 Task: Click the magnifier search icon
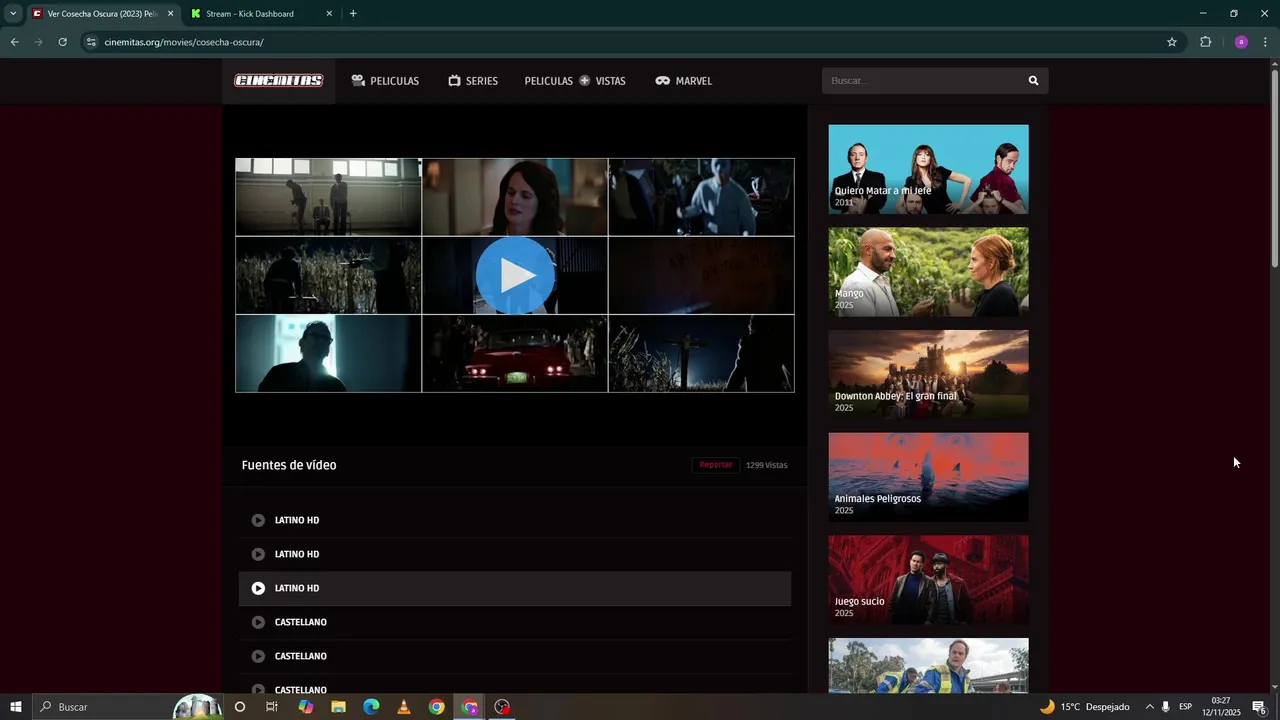click(x=1033, y=81)
